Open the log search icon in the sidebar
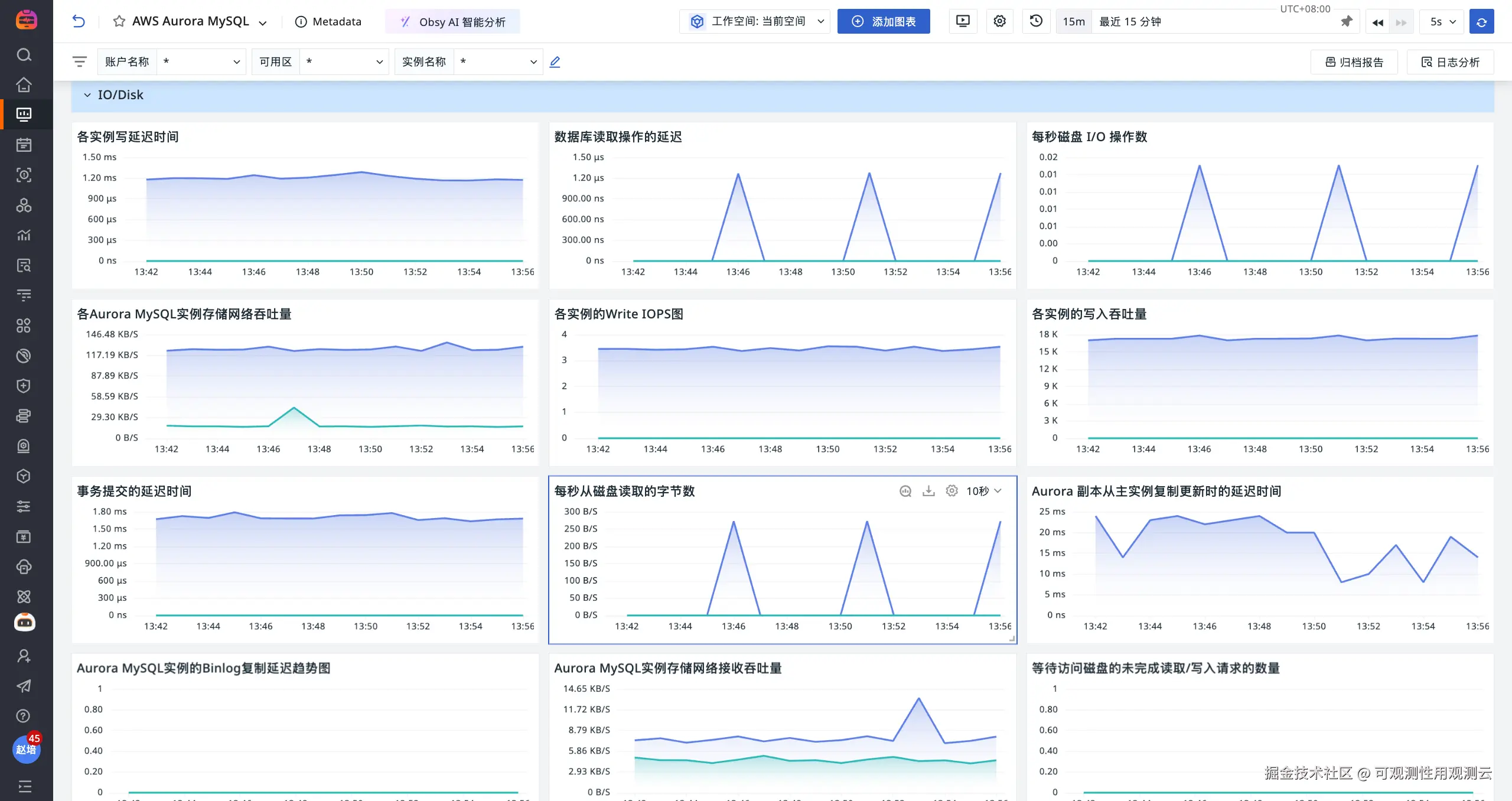 point(24,265)
